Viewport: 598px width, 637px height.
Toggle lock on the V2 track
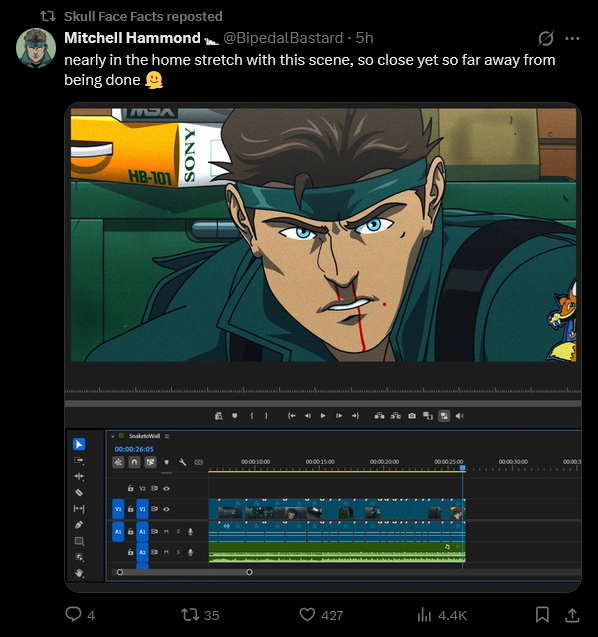(x=130, y=488)
